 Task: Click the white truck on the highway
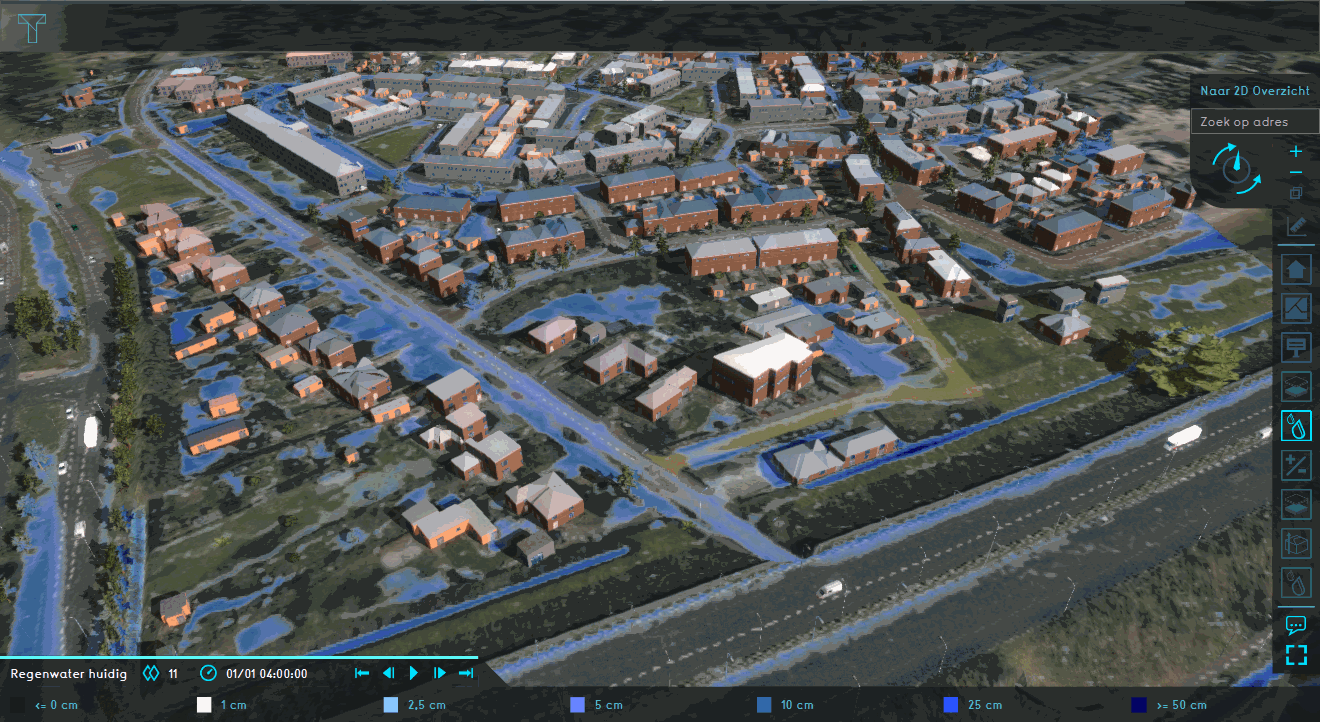(x=1183, y=436)
